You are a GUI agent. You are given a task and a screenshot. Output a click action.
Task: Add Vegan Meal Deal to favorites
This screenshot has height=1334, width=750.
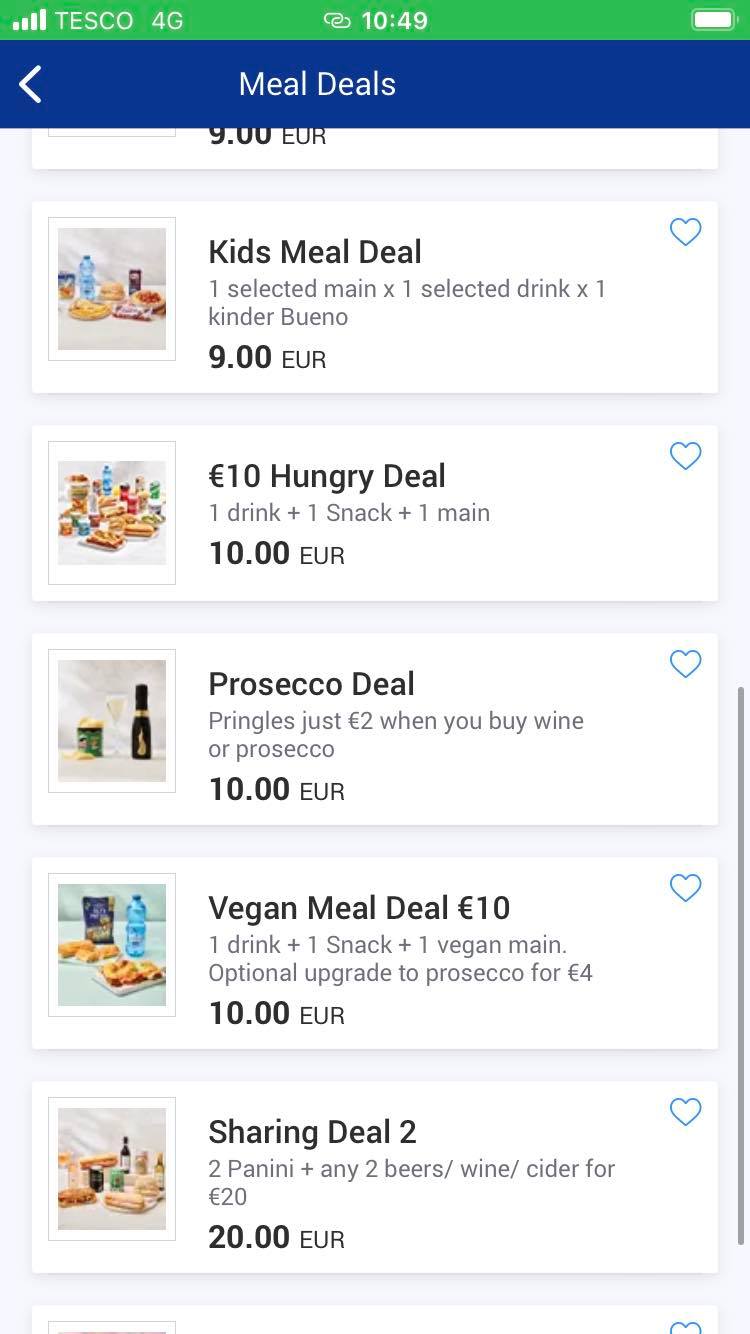pos(685,888)
